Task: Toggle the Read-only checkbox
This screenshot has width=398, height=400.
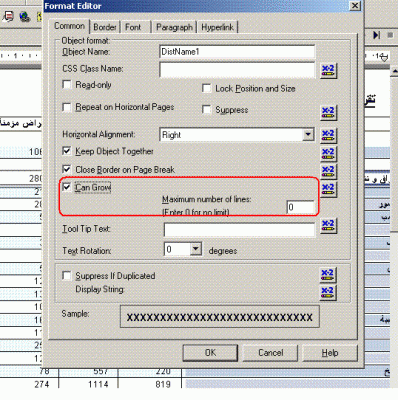Action: (67, 85)
